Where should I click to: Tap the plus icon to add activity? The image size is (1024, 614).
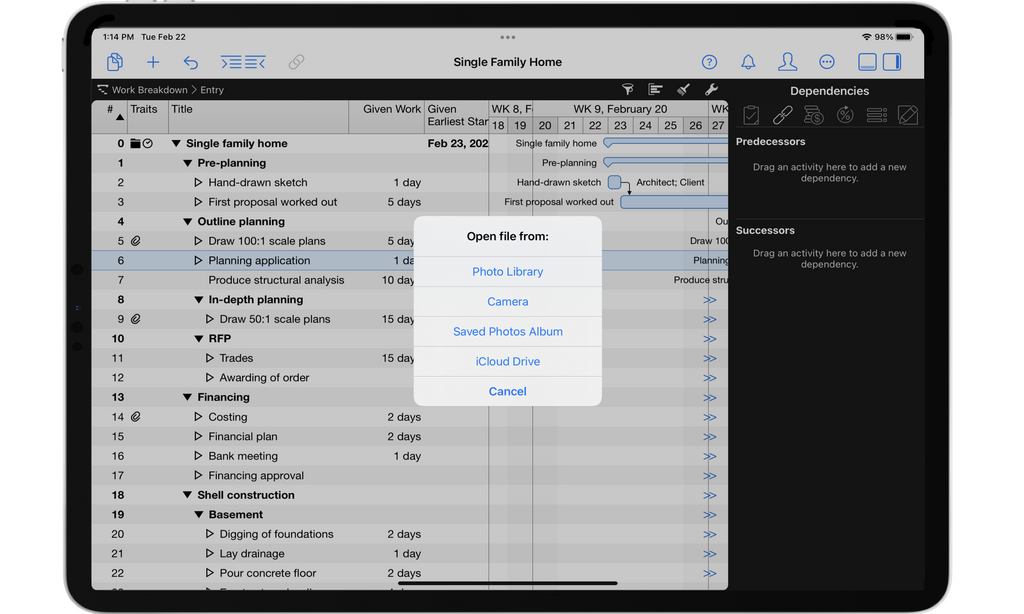coord(153,62)
